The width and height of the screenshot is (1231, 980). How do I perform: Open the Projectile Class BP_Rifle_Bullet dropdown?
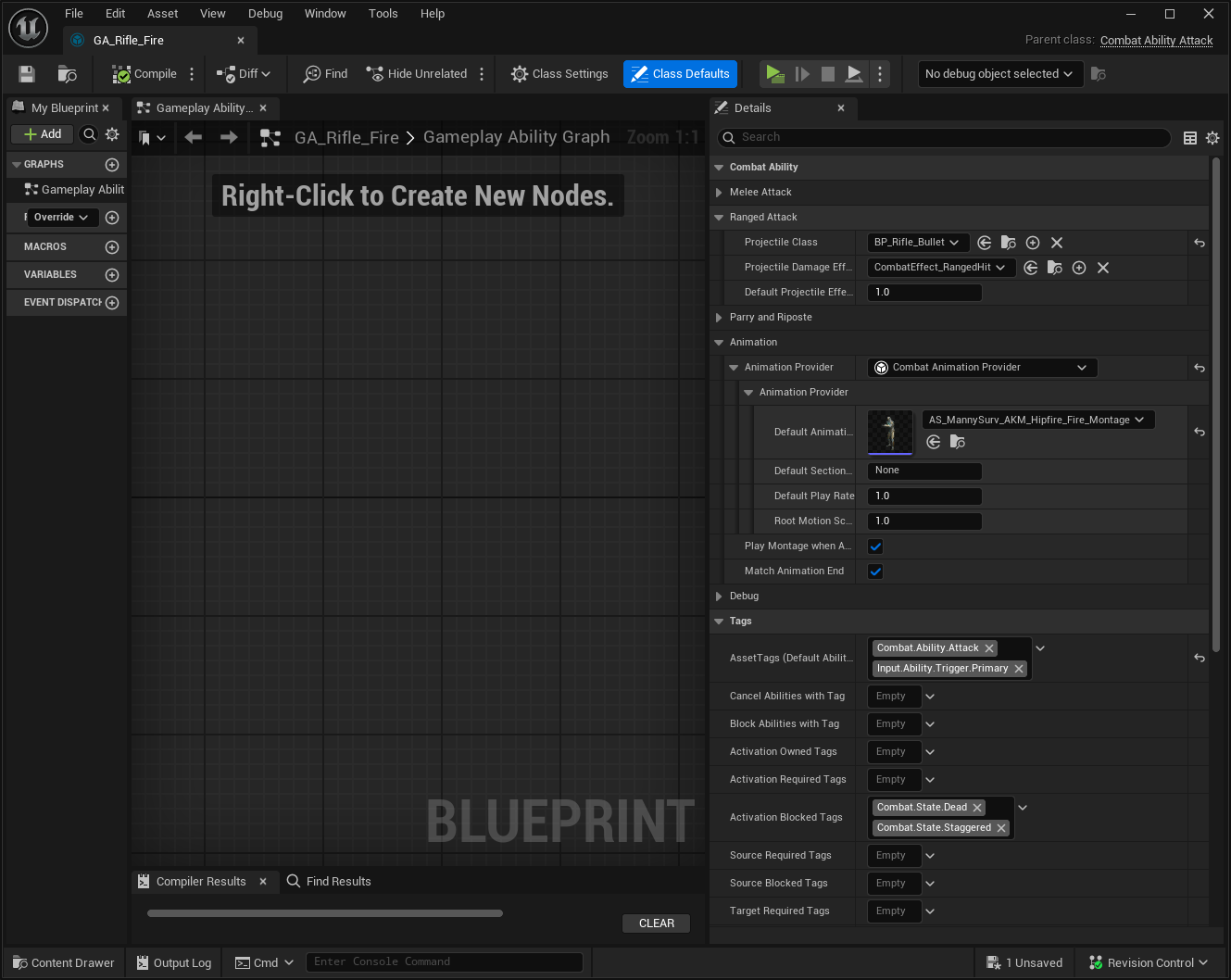(x=918, y=243)
